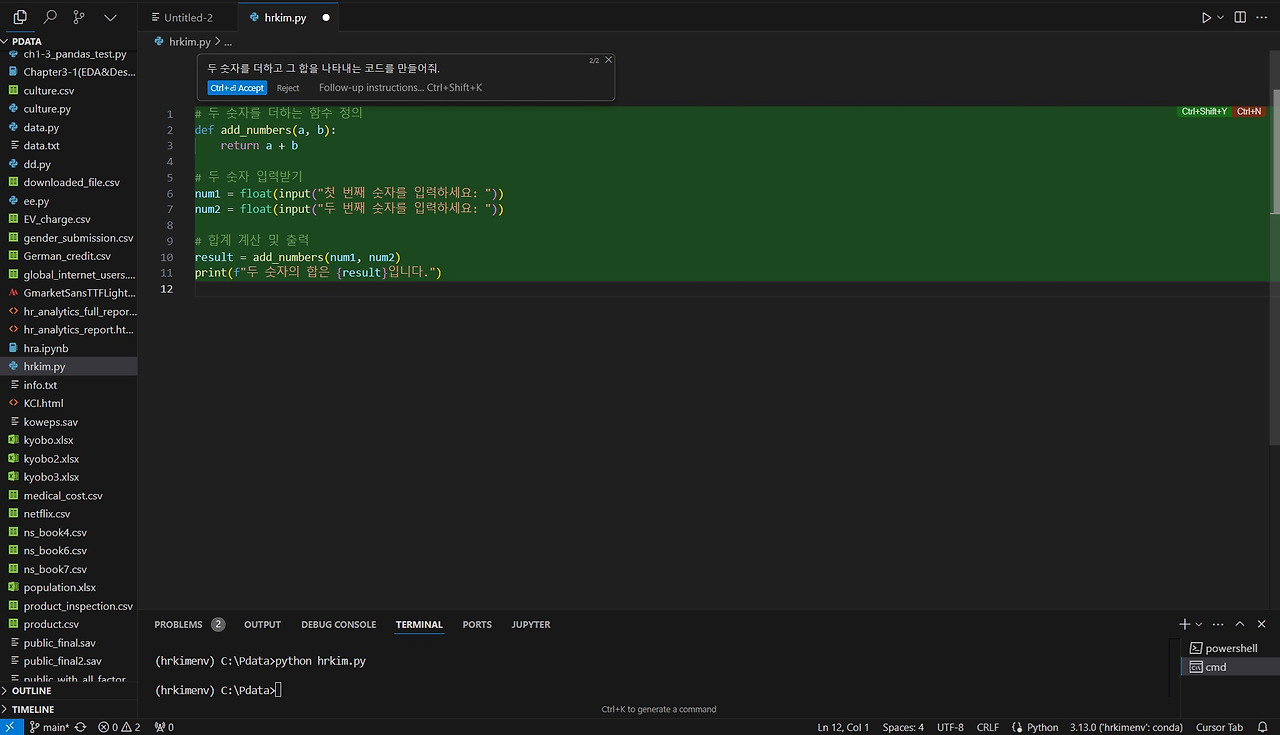Open the PORTS panel tab
Viewport: 1280px width, 735px height.
tap(477, 624)
